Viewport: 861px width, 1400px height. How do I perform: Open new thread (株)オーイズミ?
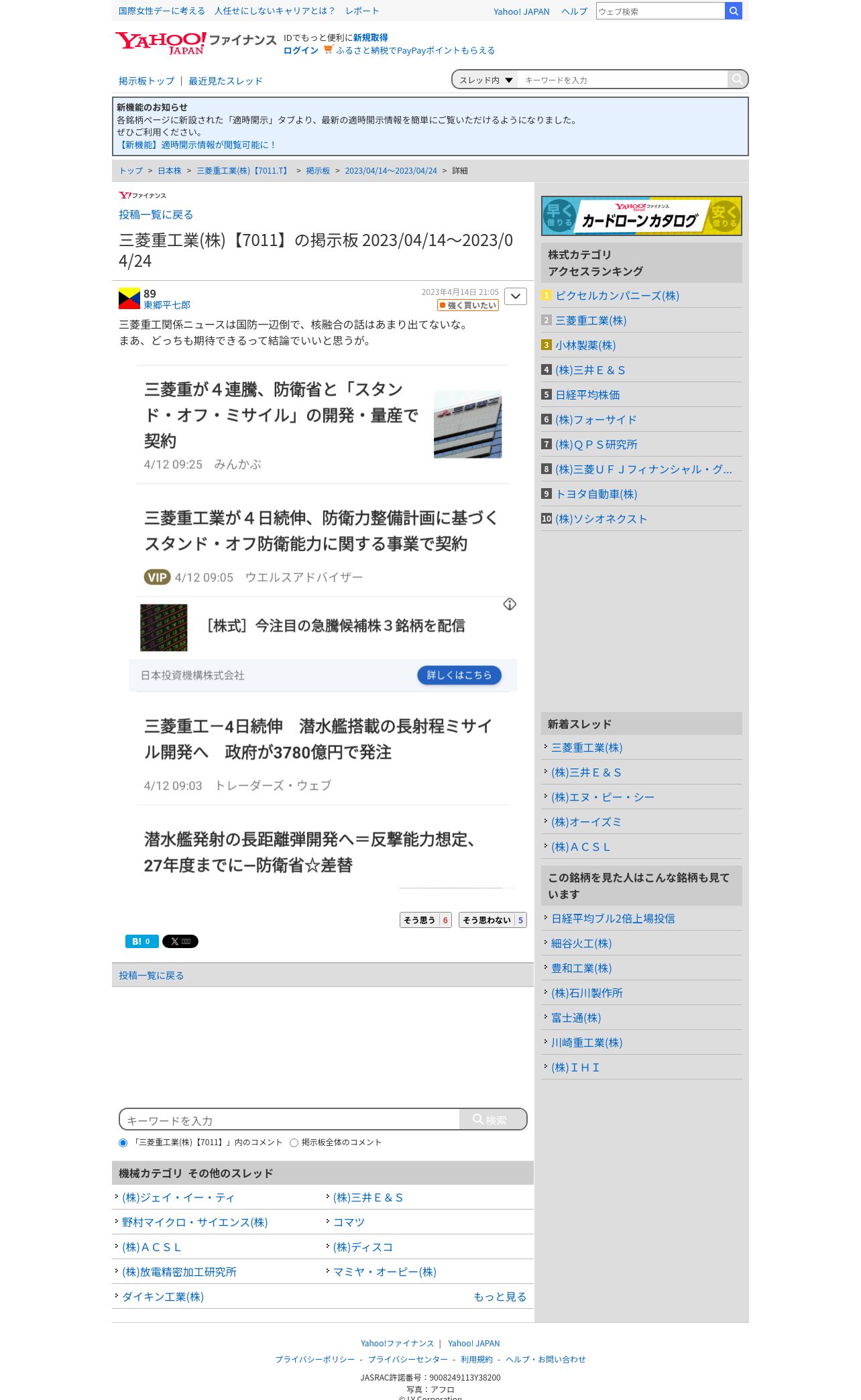pos(586,822)
